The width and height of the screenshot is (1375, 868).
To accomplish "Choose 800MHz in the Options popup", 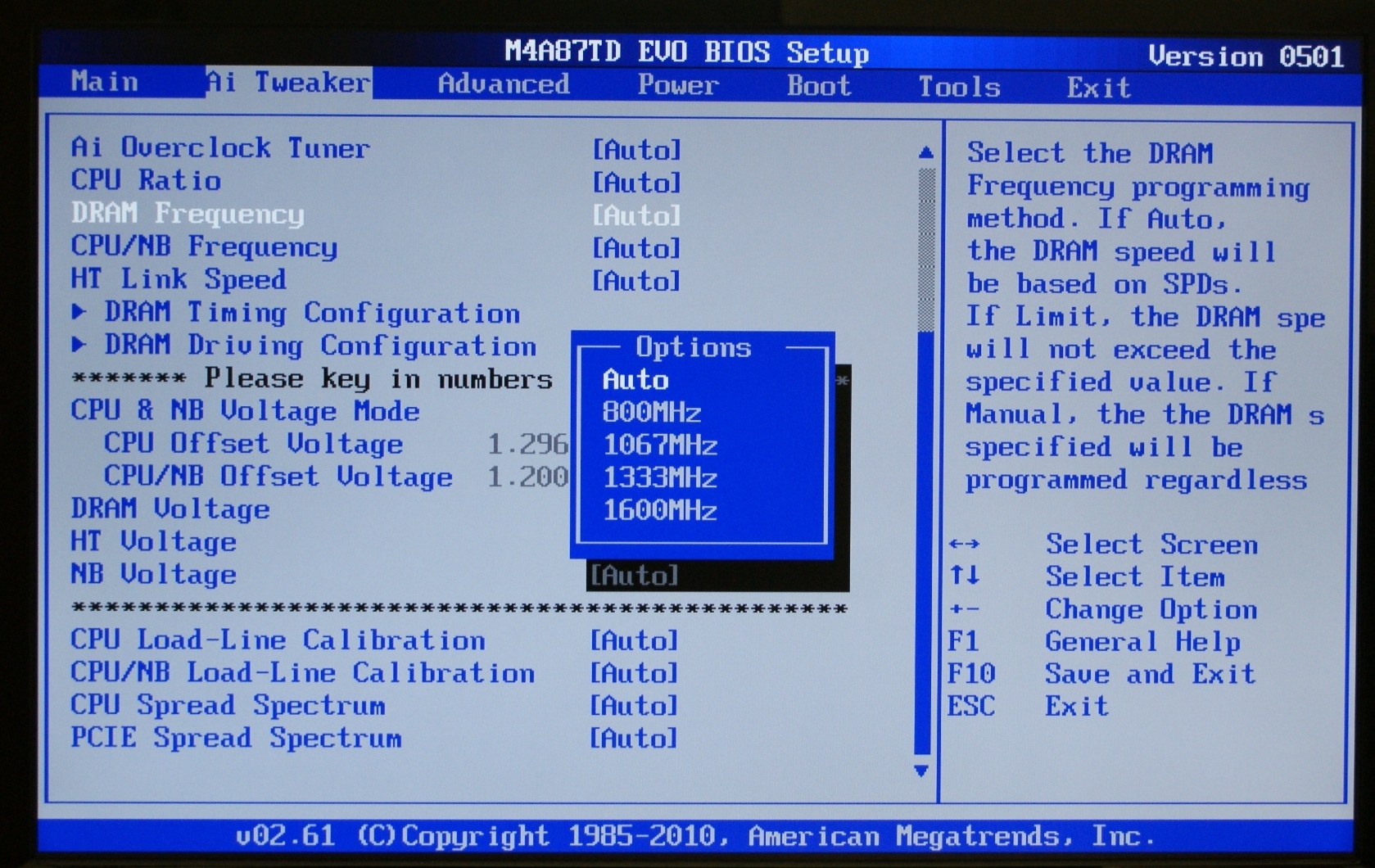I will (x=652, y=413).
